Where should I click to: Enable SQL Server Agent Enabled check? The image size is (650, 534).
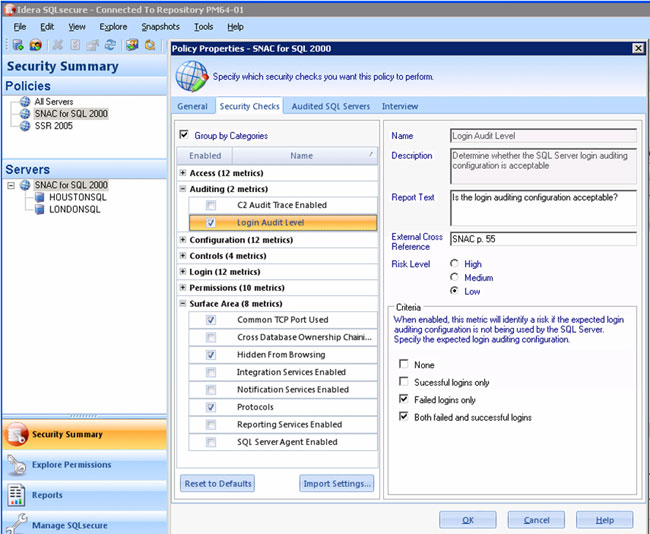211,442
